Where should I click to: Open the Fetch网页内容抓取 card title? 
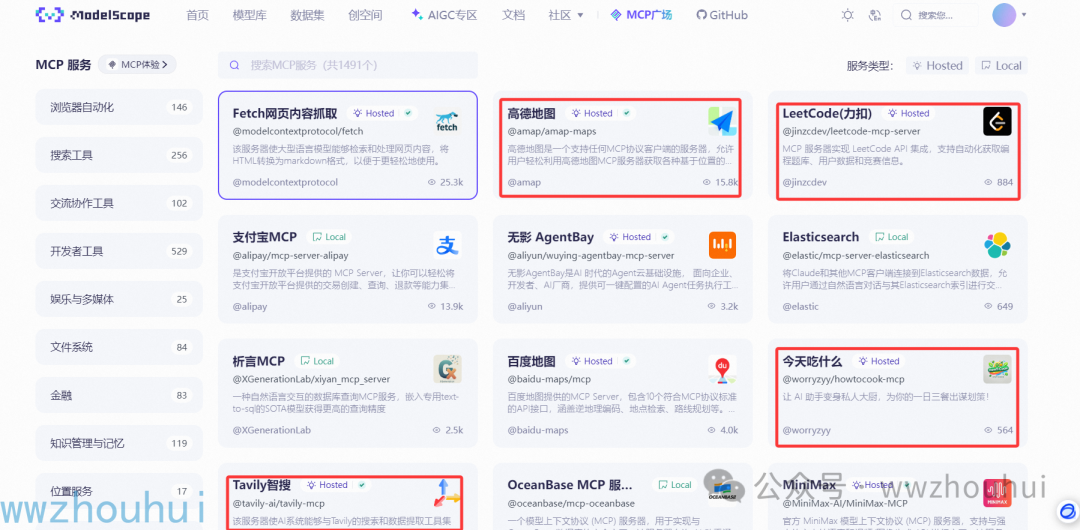[x=285, y=113]
